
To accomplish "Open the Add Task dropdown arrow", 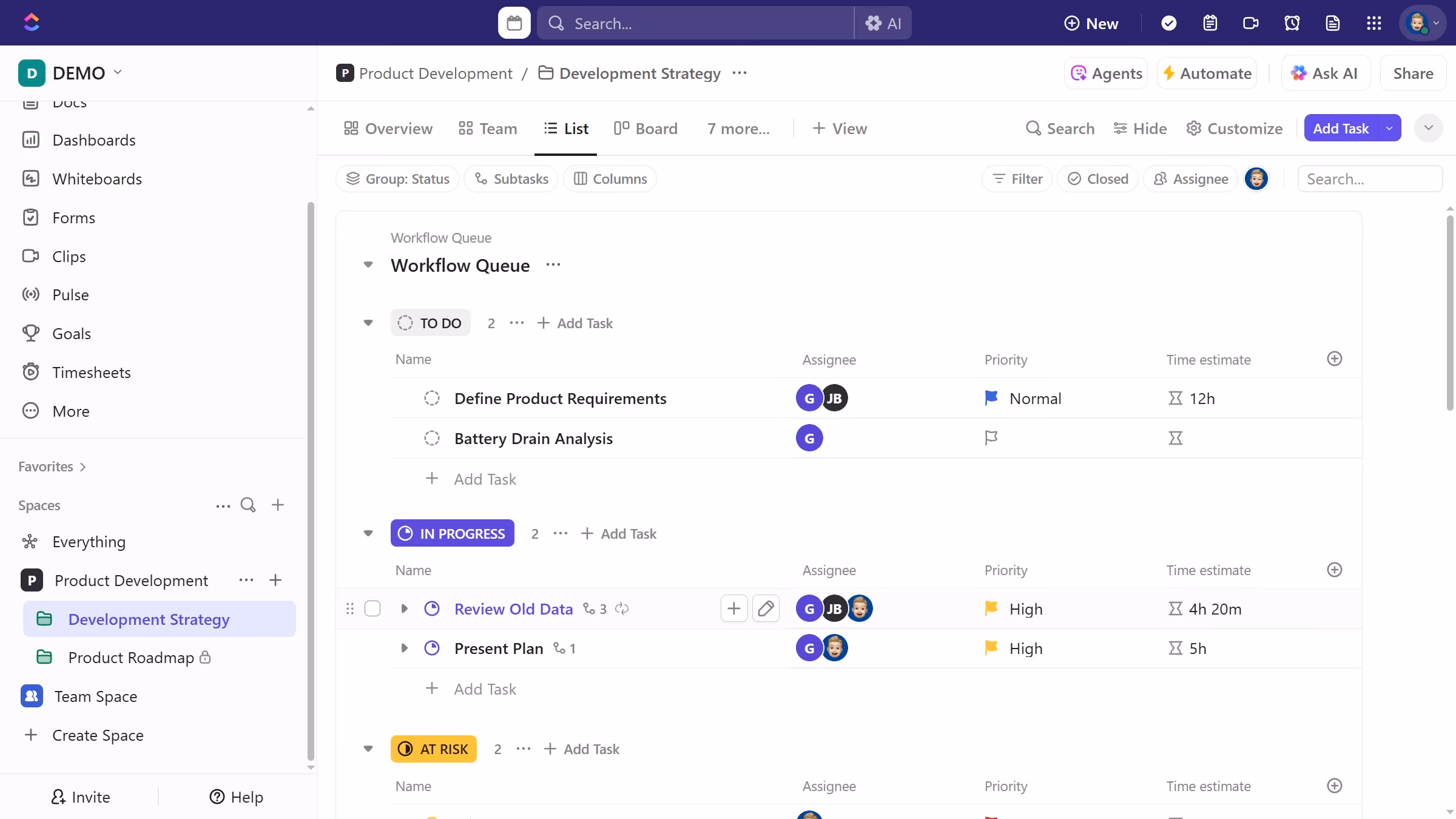I will coord(1389,128).
